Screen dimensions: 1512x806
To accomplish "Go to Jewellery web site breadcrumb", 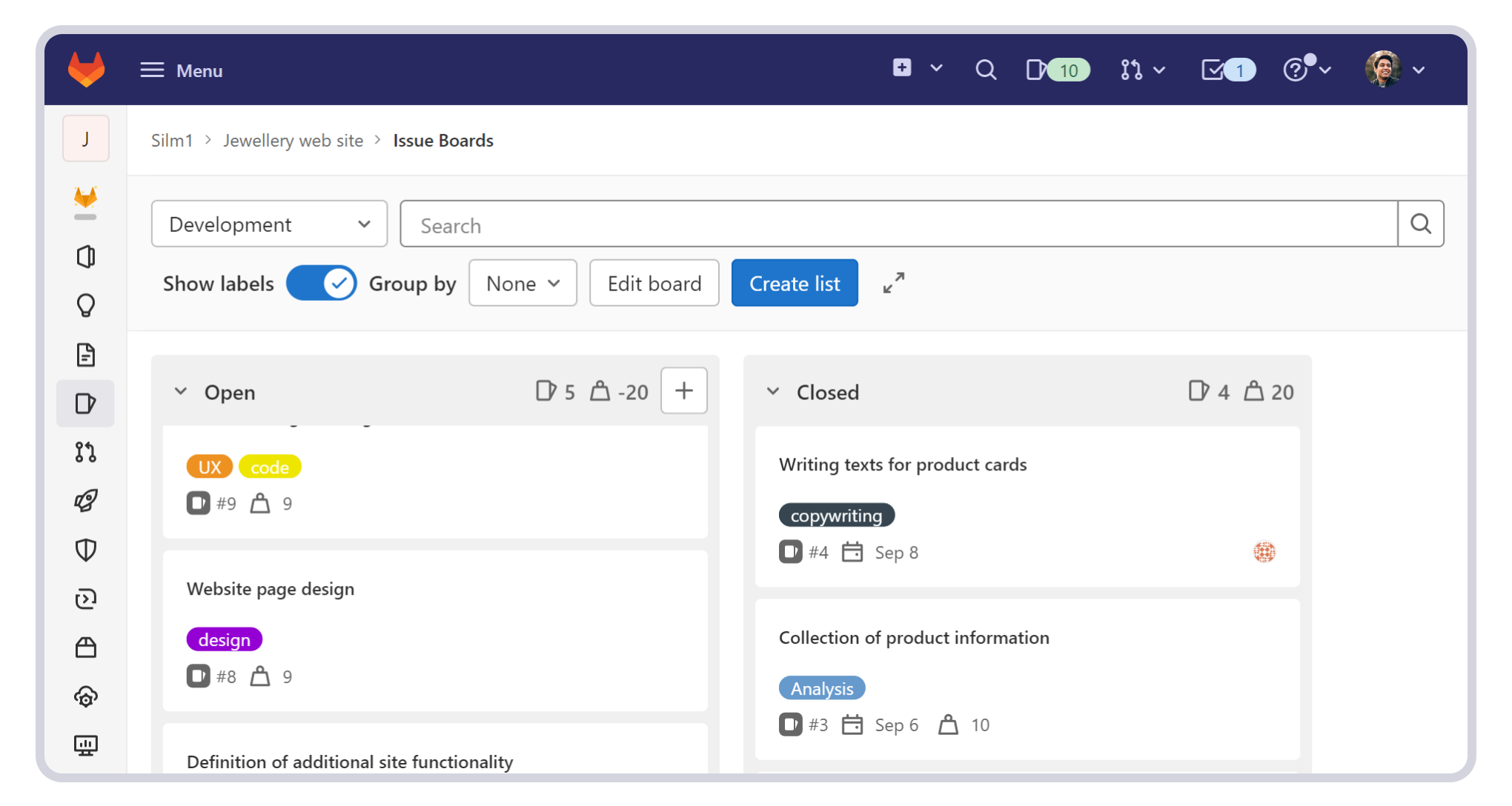I will pos(294,140).
